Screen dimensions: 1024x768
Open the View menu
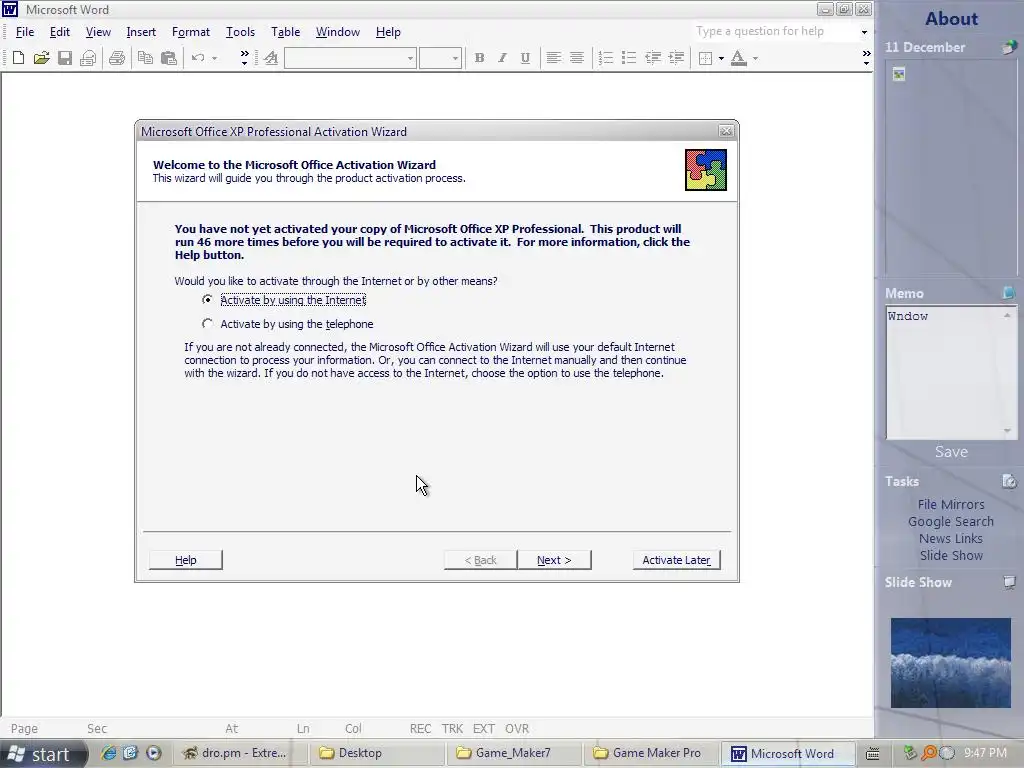click(x=98, y=32)
